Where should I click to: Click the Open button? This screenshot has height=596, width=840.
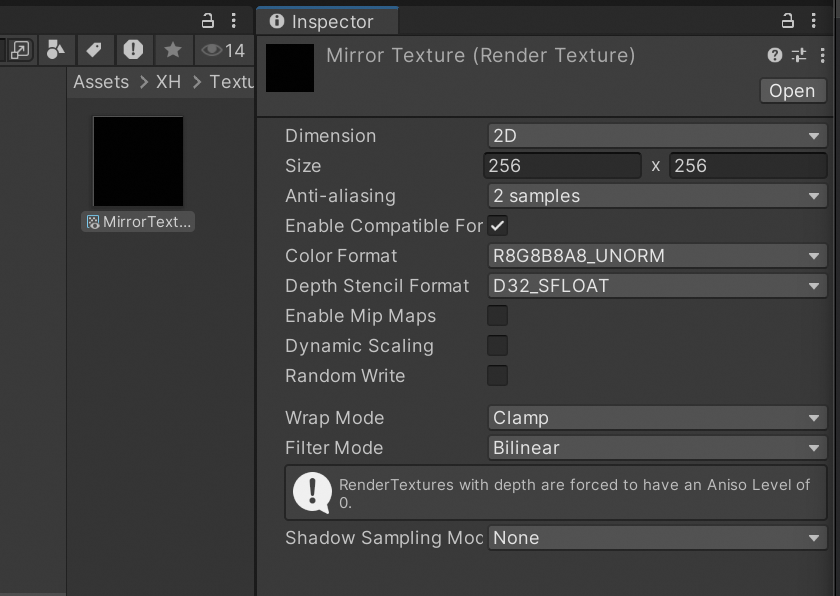click(x=792, y=91)
